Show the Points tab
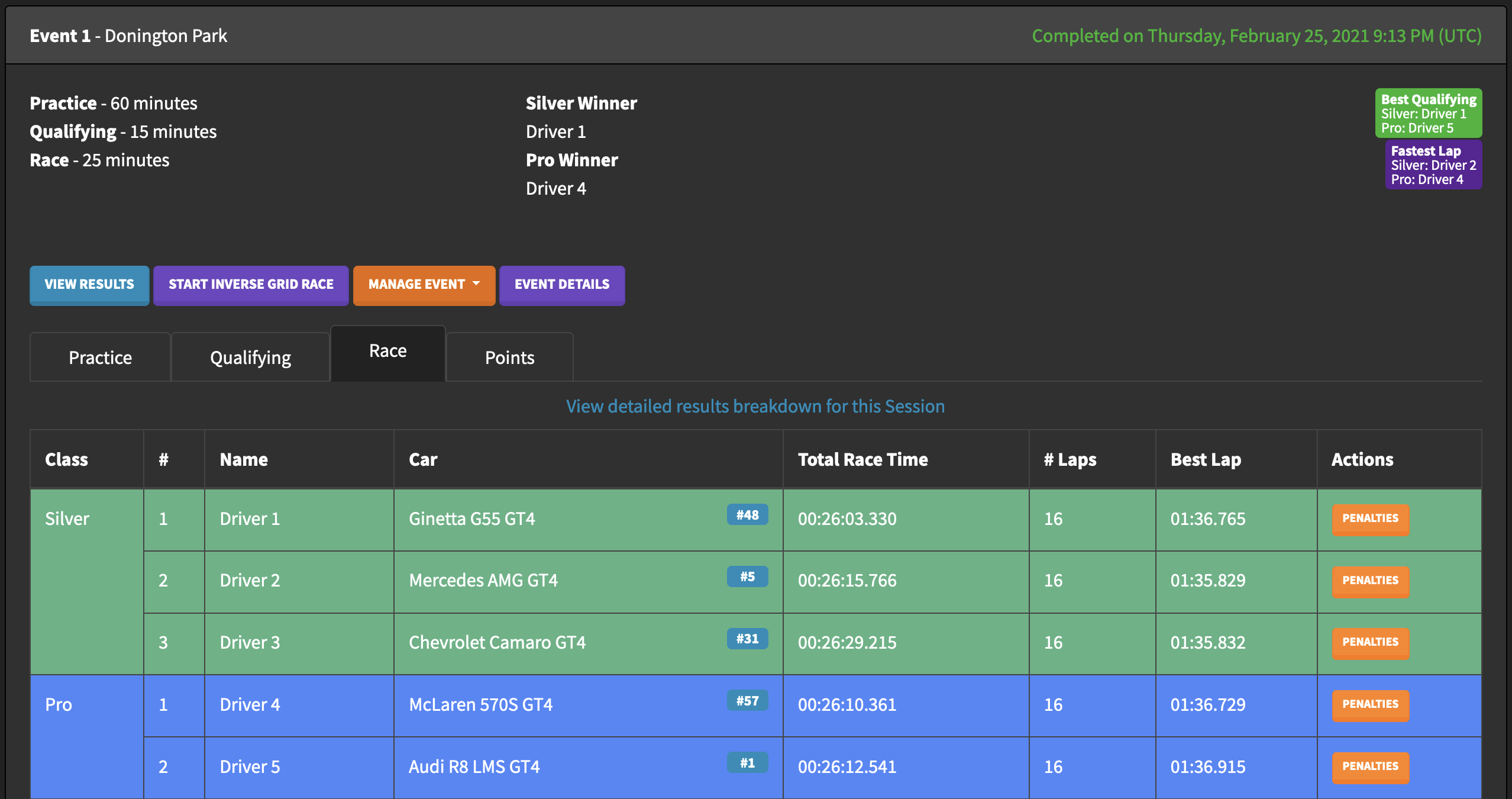 click(509, 357)
